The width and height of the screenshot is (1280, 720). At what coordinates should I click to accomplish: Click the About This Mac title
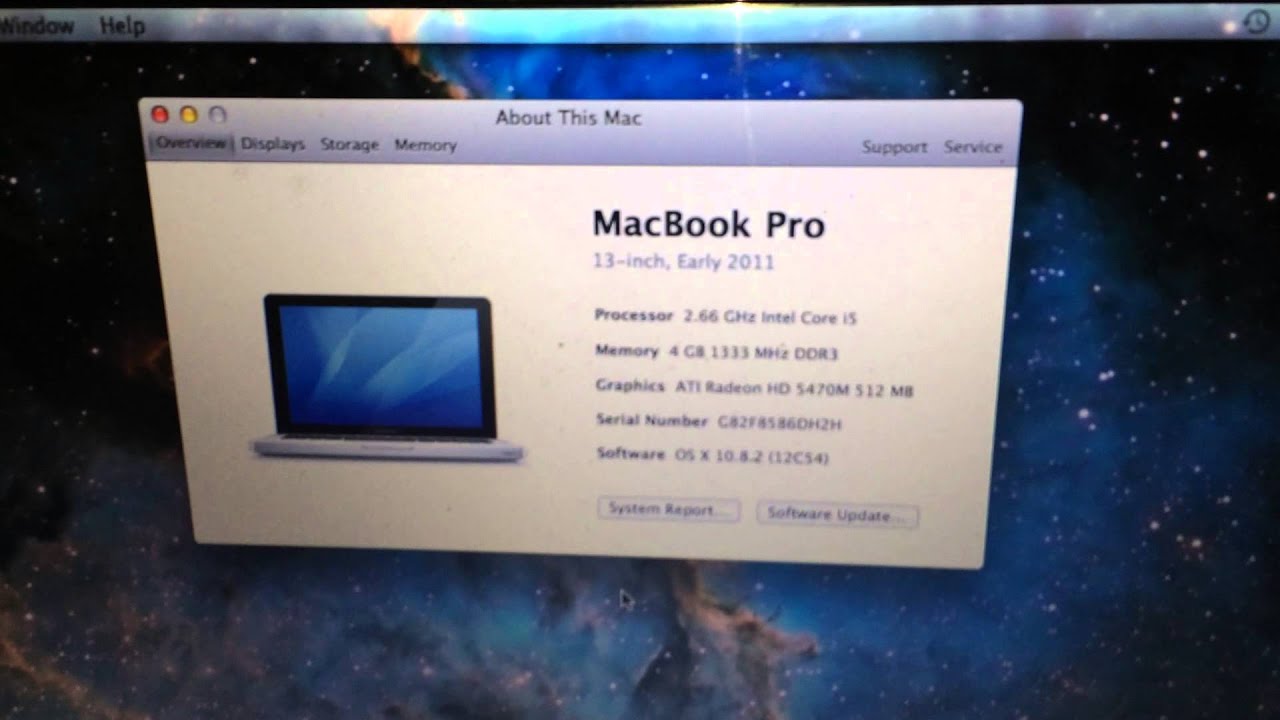(569, 117)
